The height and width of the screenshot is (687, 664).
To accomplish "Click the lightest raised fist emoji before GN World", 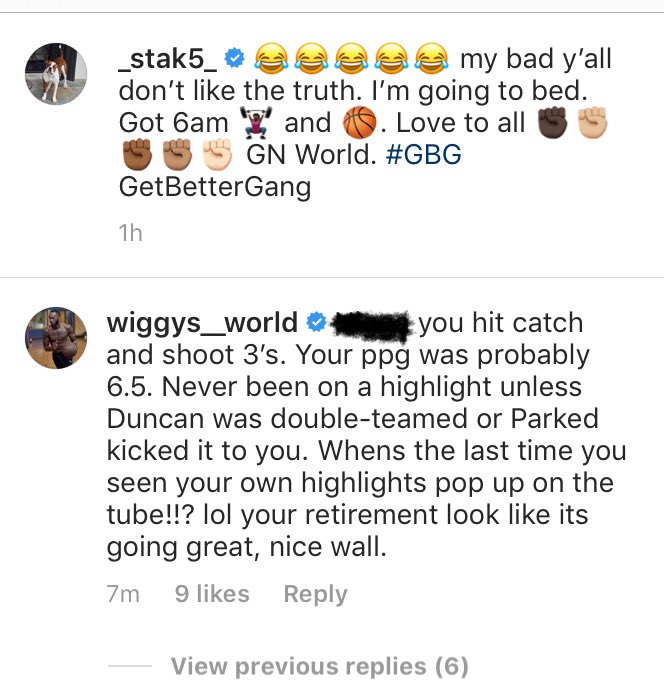I will [217, 154].
